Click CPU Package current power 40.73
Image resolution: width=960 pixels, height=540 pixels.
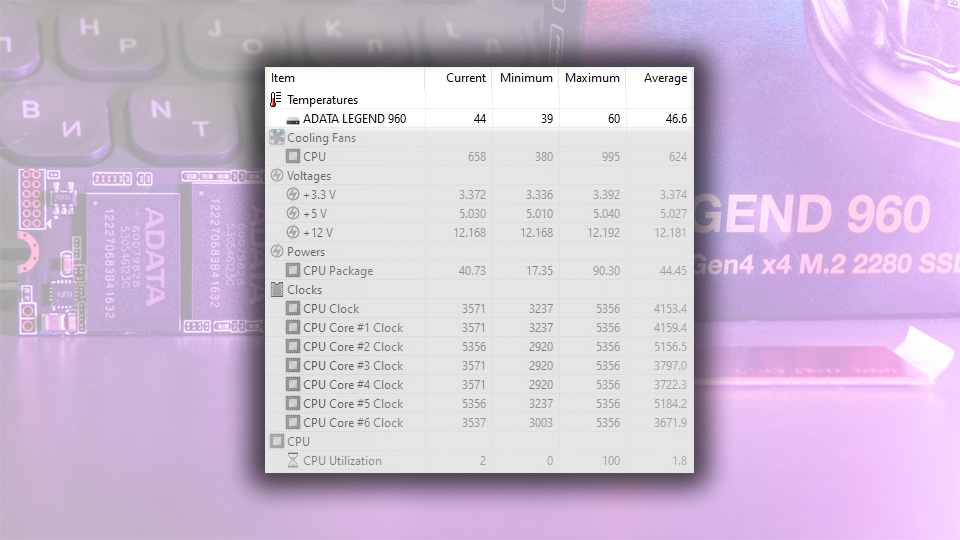click(x=473, y=271)
